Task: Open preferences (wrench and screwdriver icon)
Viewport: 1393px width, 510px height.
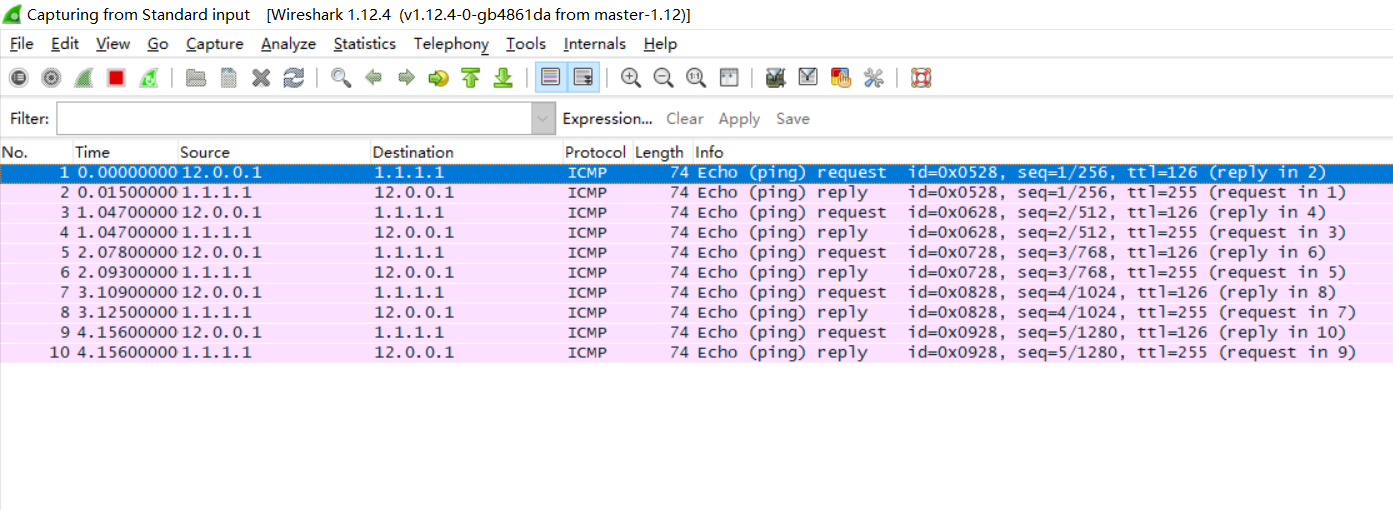Action: pos(873,78)
